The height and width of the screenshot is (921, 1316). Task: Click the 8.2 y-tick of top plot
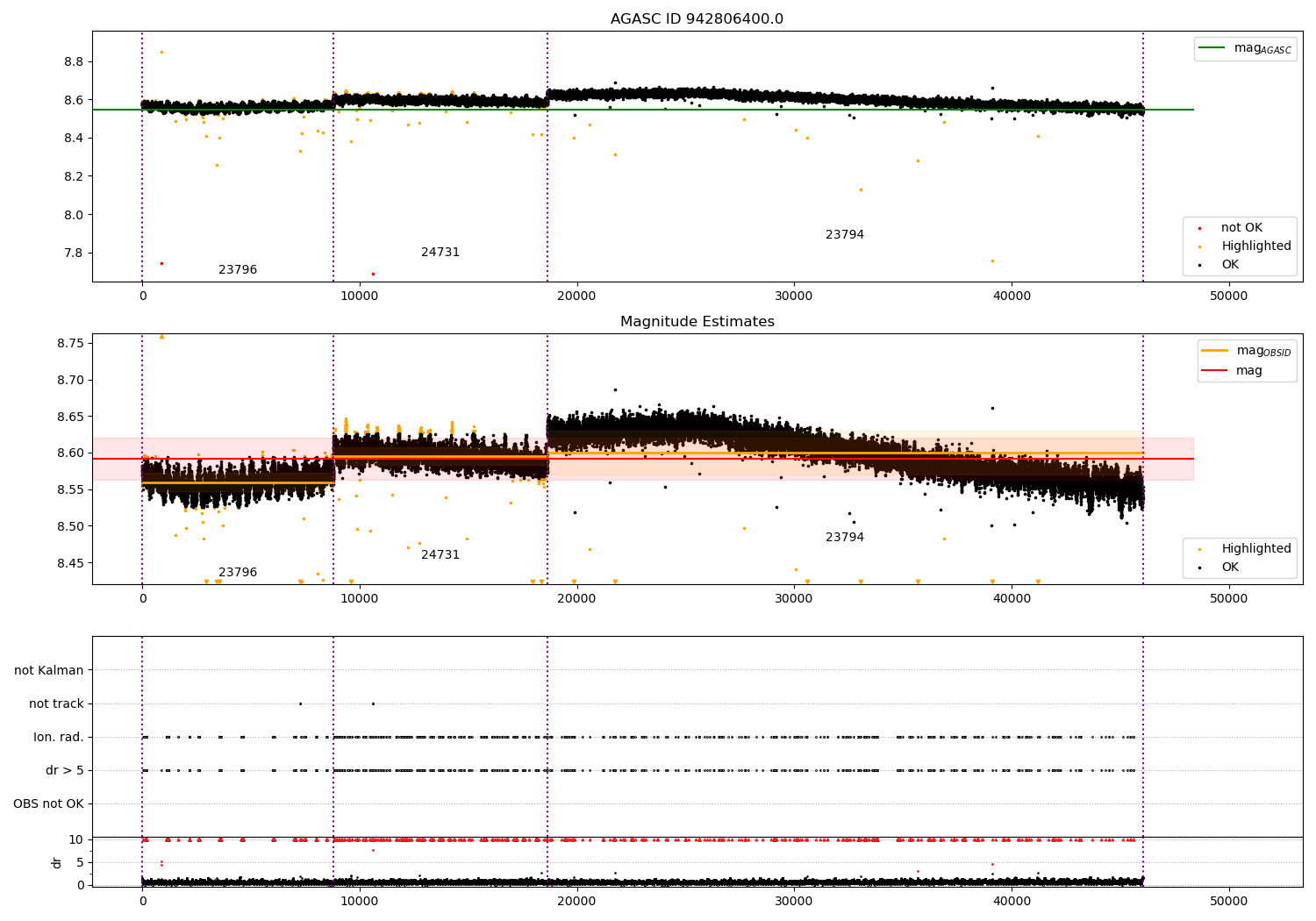click(x=74, y=177)
